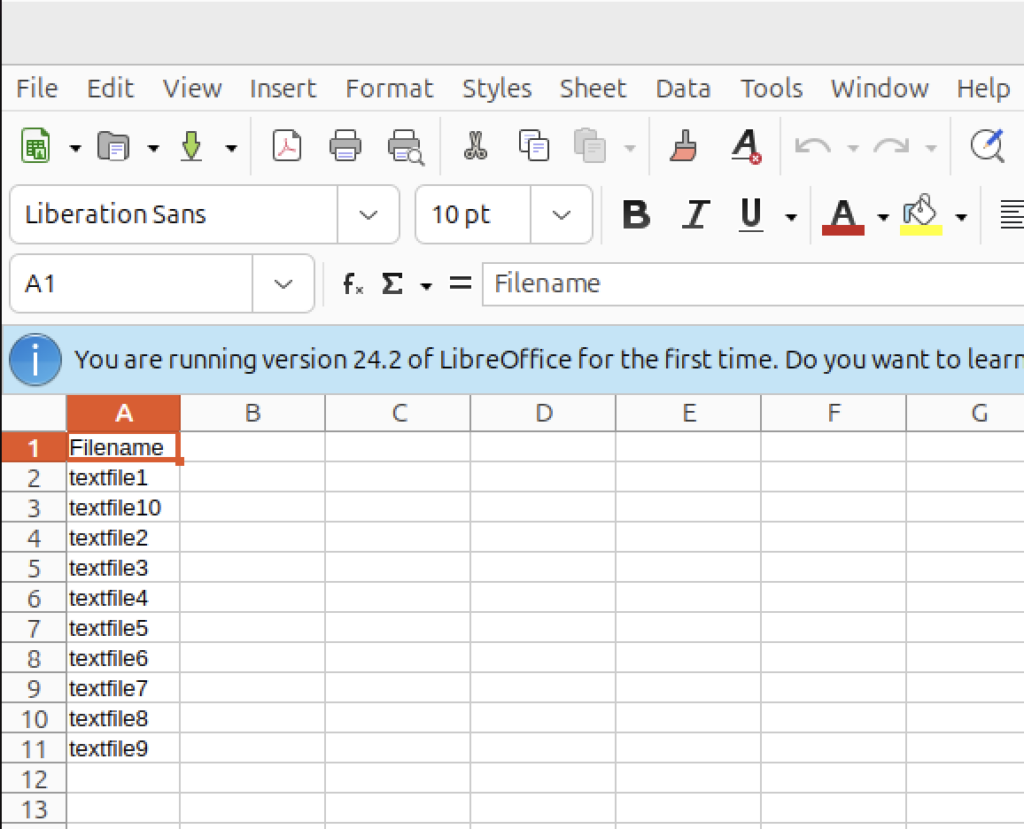Open the Styles menu
The image size is (1024, 829).
click(497, 88)
